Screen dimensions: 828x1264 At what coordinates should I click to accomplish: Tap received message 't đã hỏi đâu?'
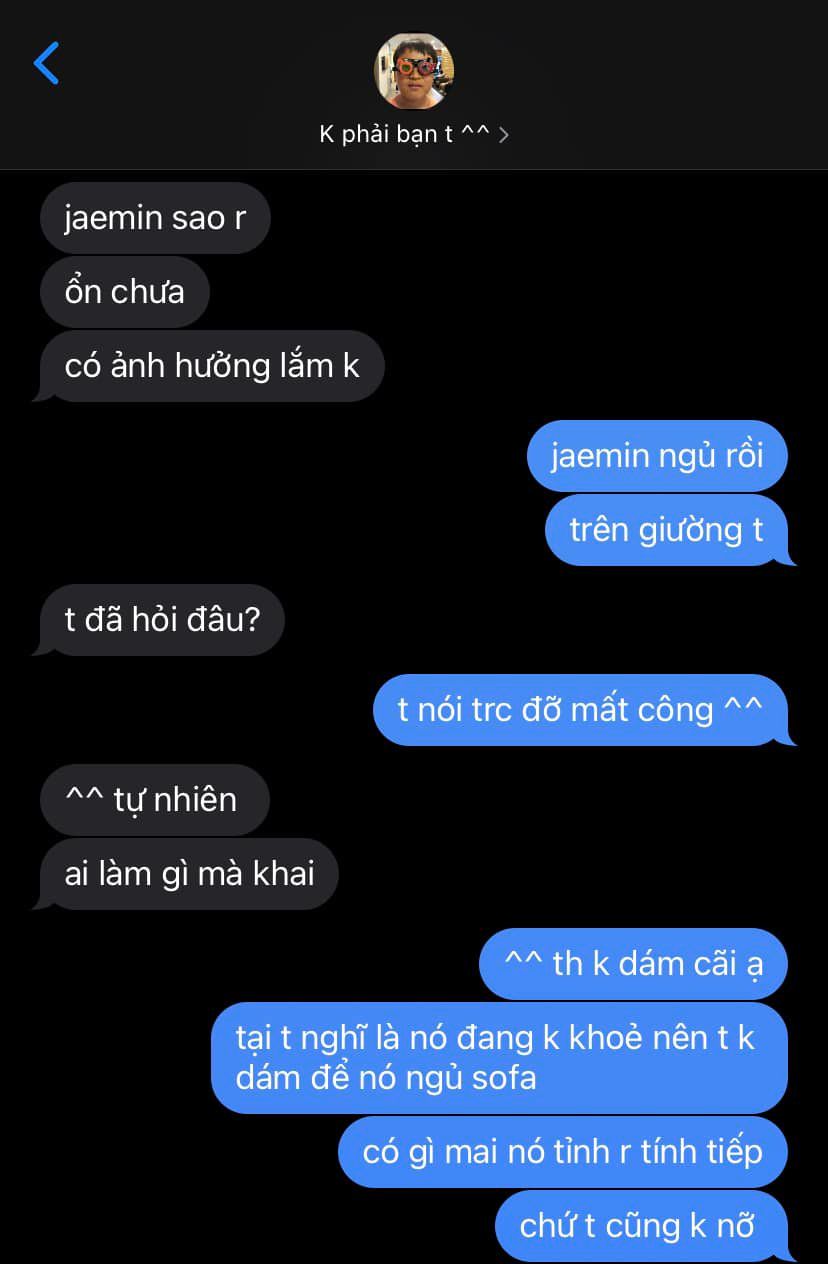pos(160,620)
